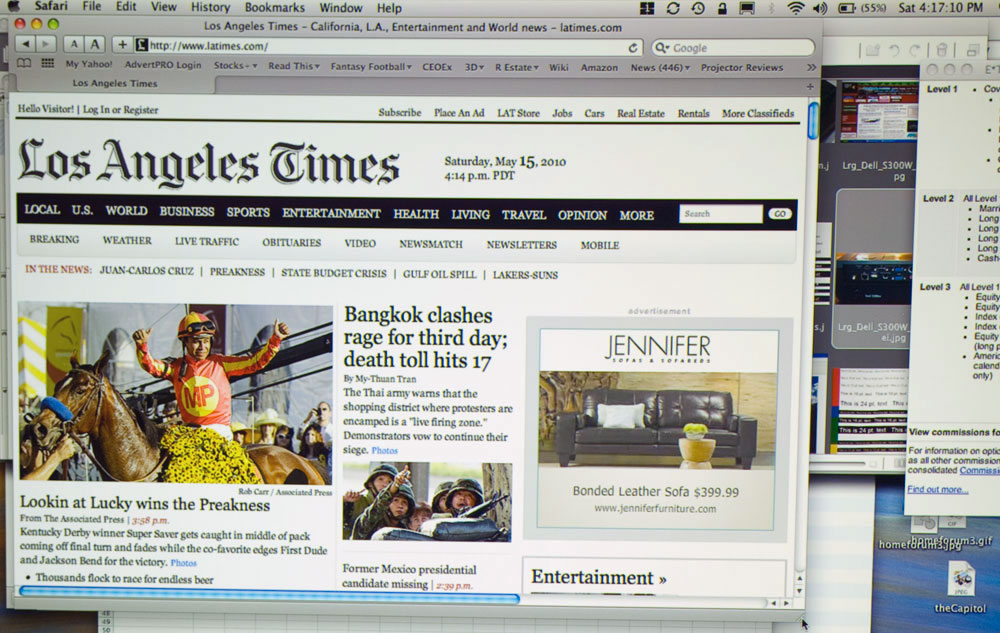1000x633 pixels.
Task: Show hidden bookmarks with the overflow chevron
Action: (x=811, y=67)
